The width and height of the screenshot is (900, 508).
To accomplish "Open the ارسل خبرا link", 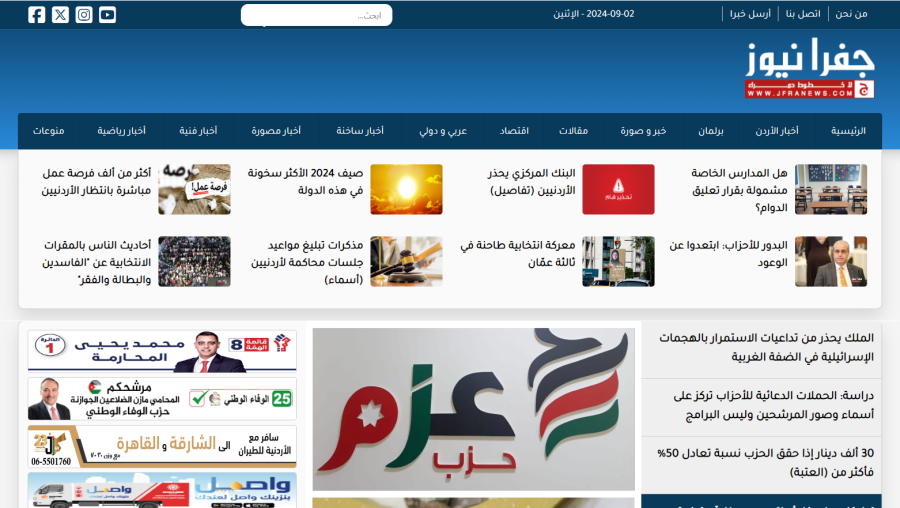I will coord(750,14).
